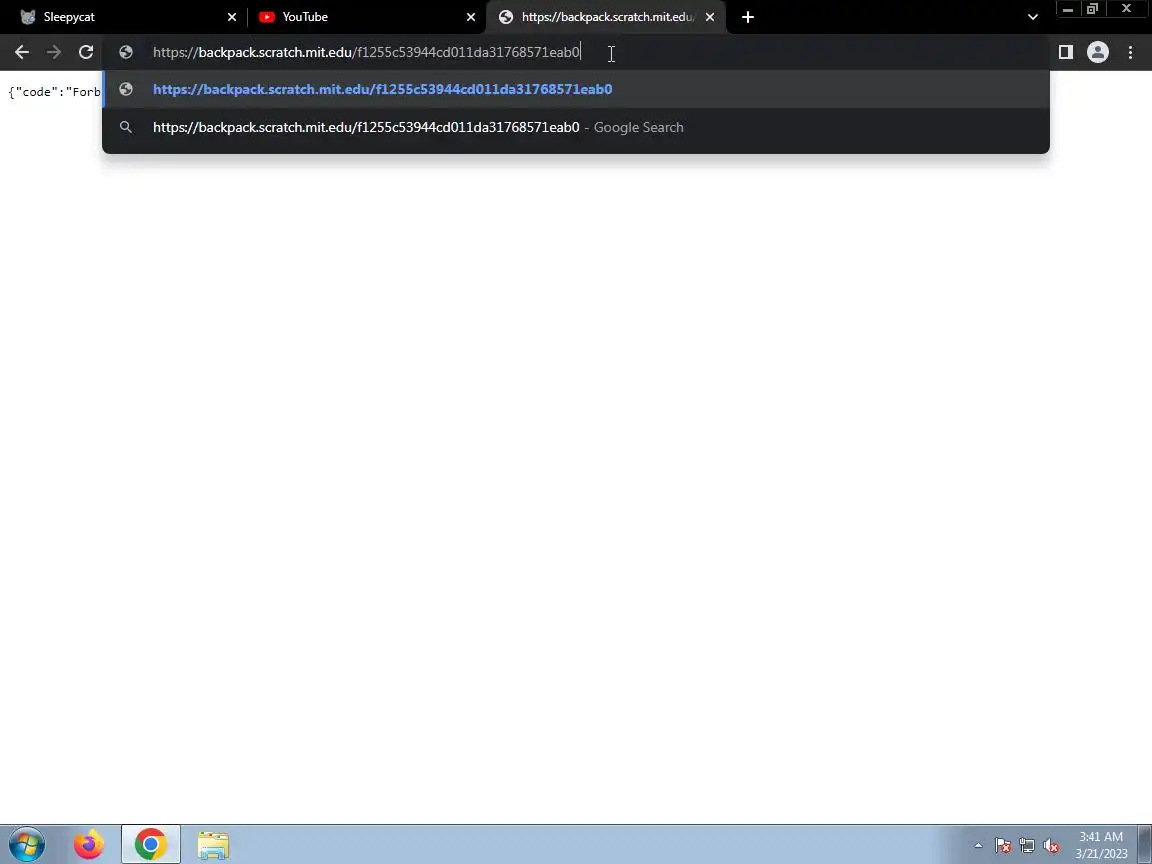Open the side panel icon
Image resolution: width=1152 pixels, height=864 pixels.
click(x=1065, y=52)
